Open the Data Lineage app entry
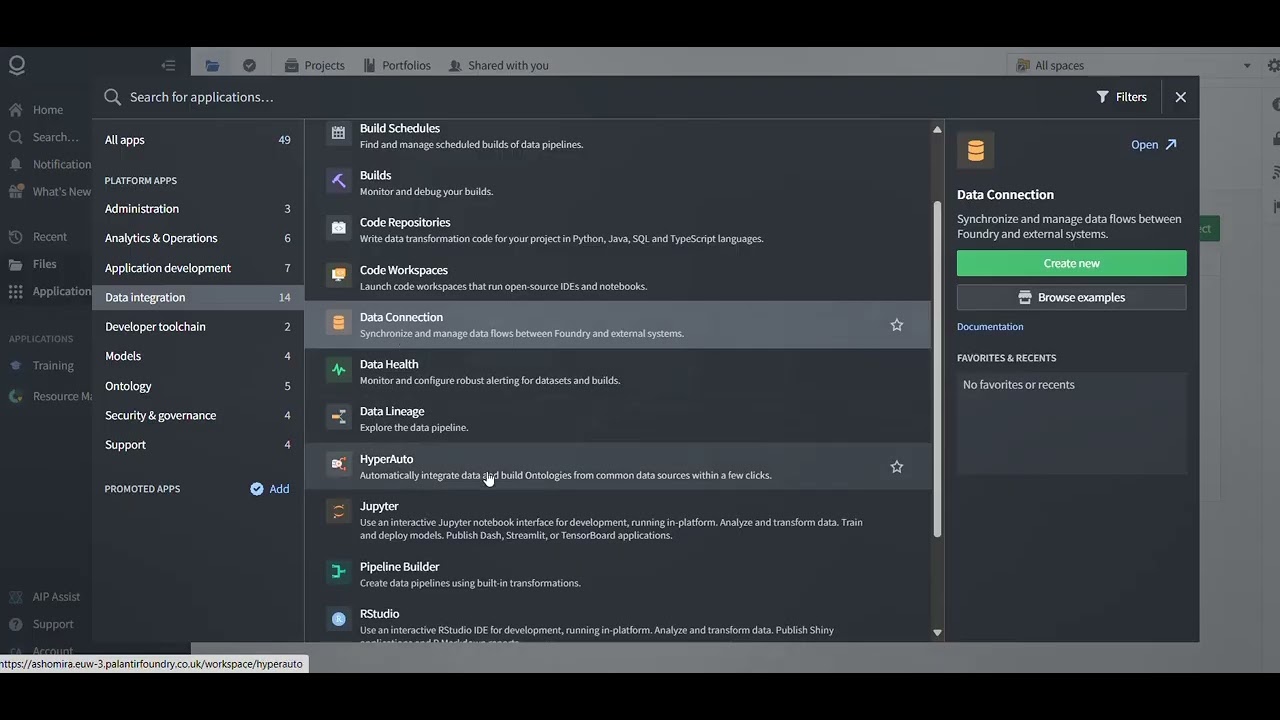This screenshot has width=1280, height=720. (x=617, y=419)
